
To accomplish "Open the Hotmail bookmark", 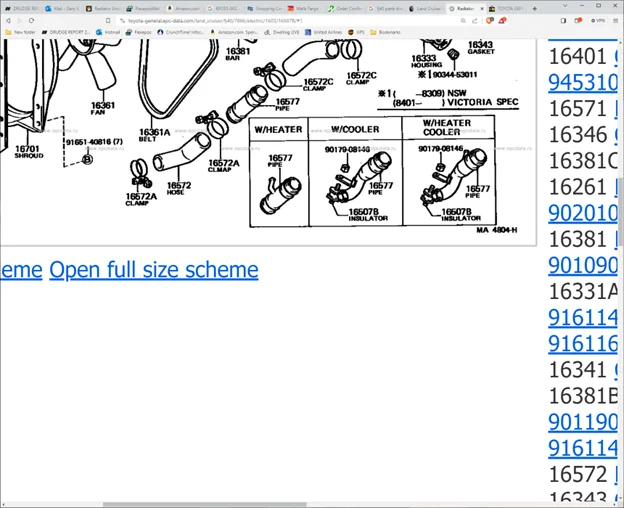I will pyautogui.click(x=112, y=32).
